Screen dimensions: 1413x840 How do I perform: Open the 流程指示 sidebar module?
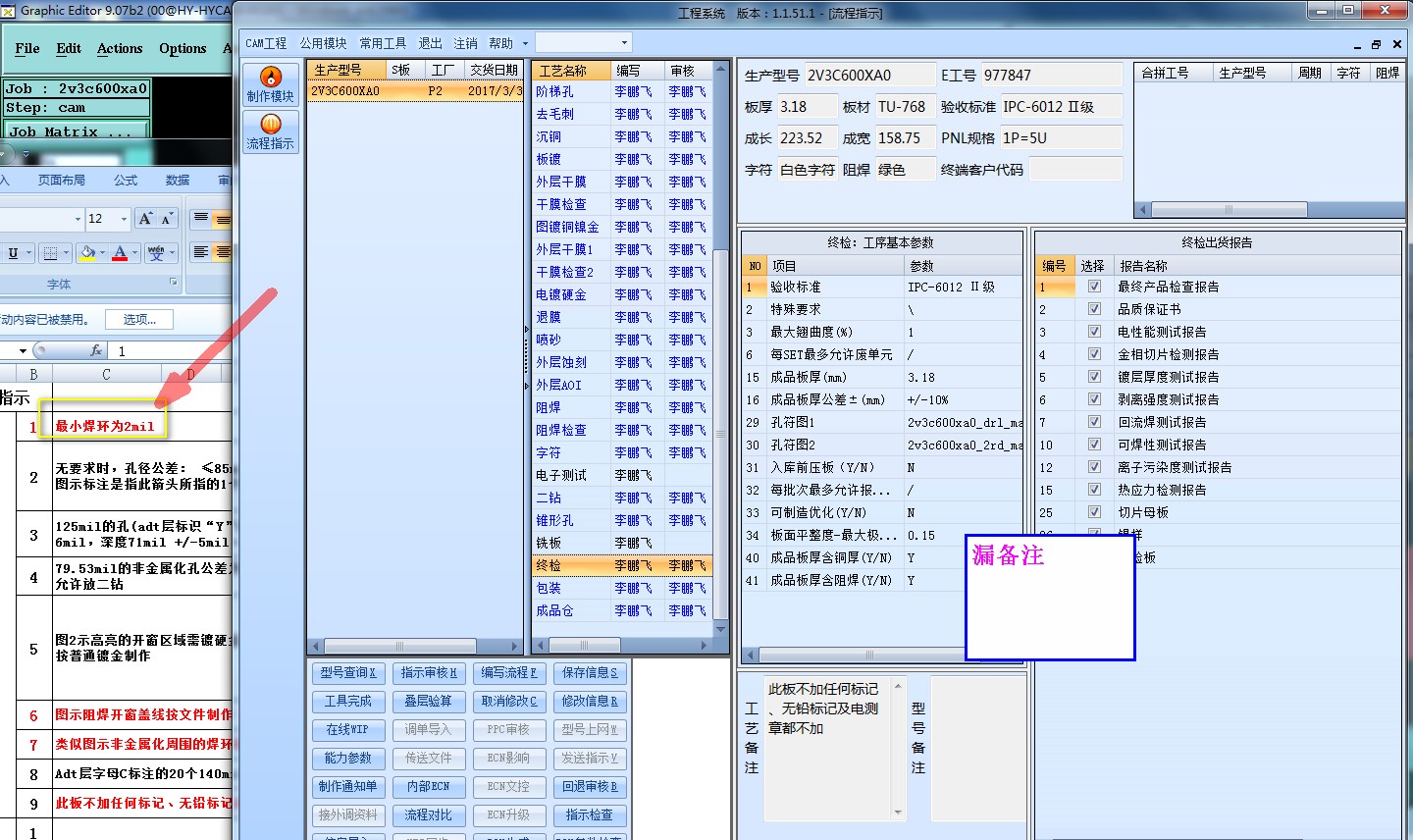(x=271, y=131)
